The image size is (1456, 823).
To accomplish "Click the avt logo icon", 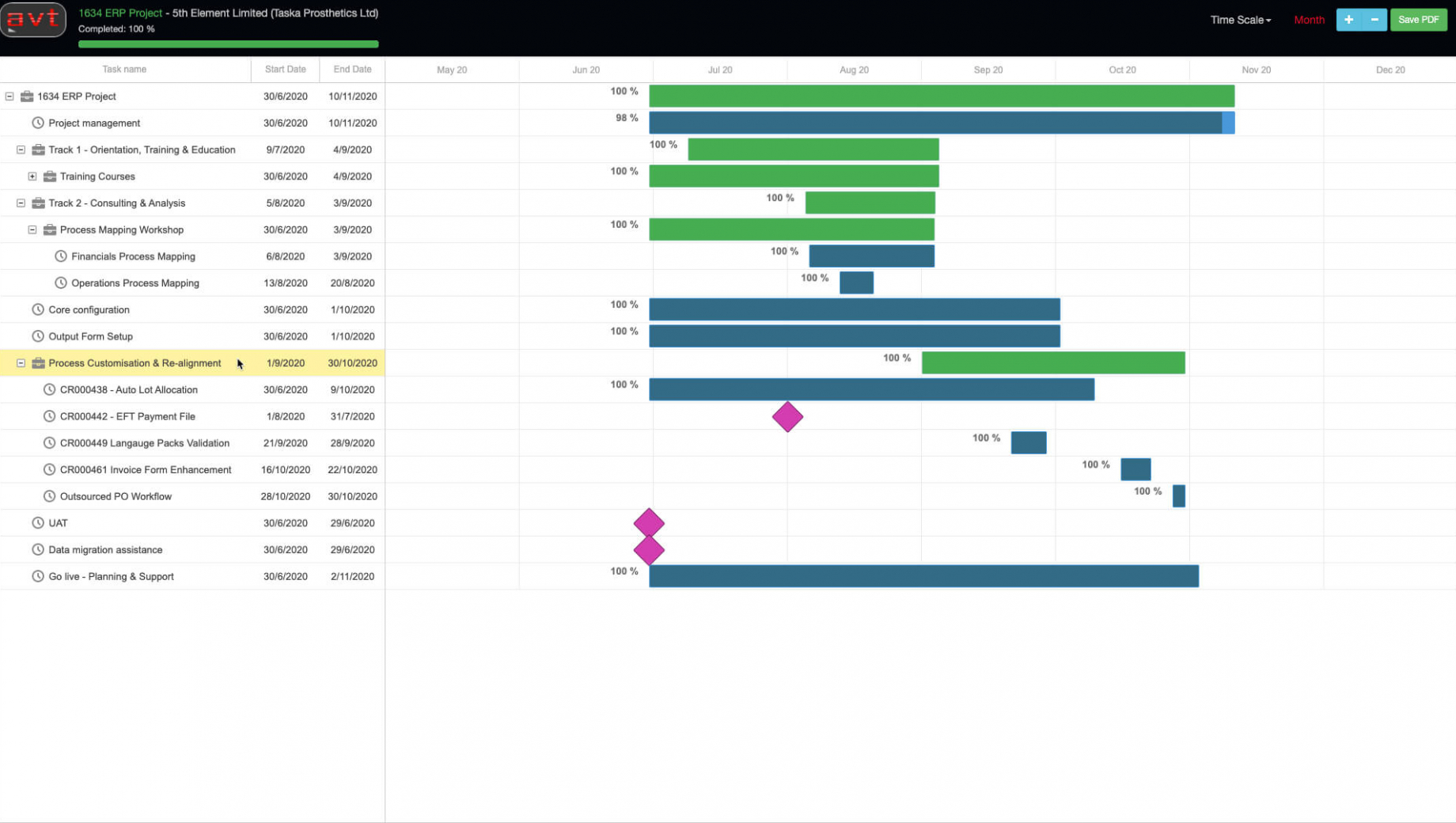I will coord(32,19).
